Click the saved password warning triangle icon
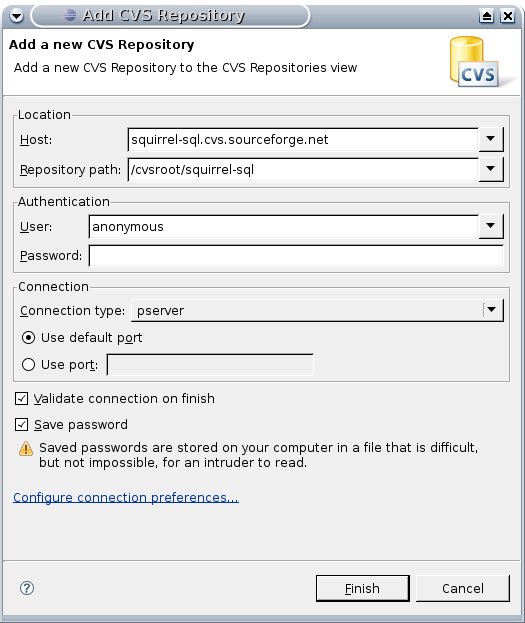525x623 pixels. (26, 448)
